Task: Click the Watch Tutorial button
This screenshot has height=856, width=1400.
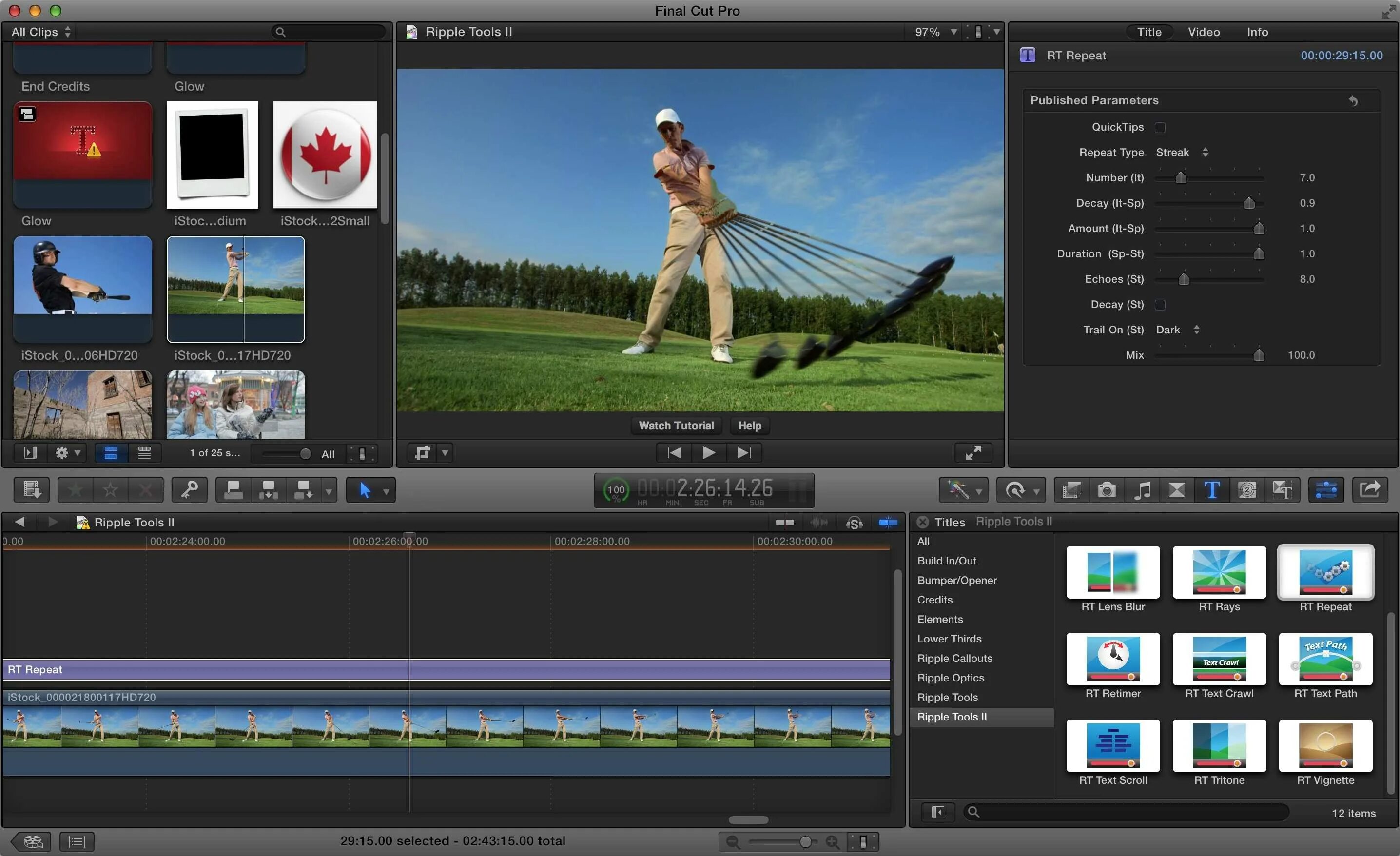Action: point(676,425)
